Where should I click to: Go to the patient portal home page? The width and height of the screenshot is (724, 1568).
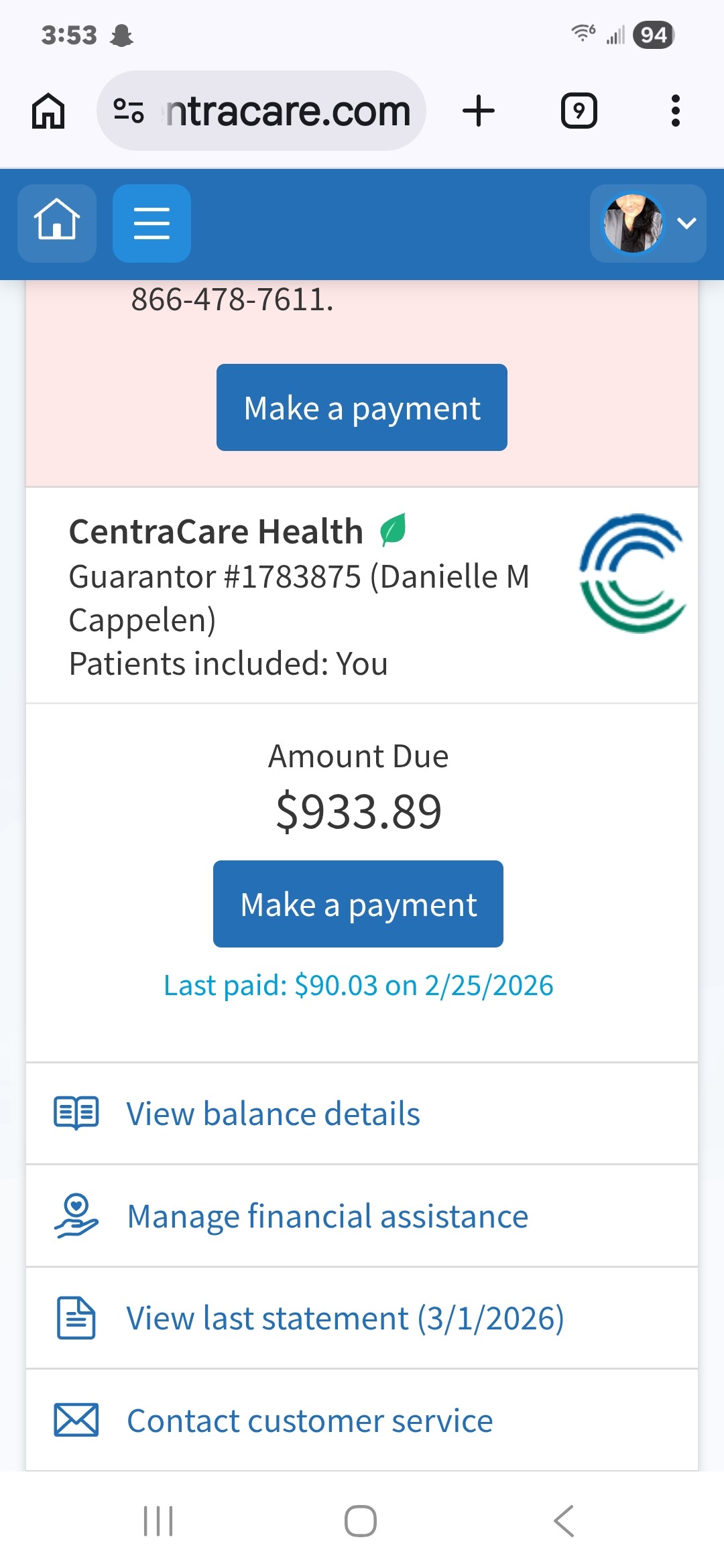click(x=57, y=223)
